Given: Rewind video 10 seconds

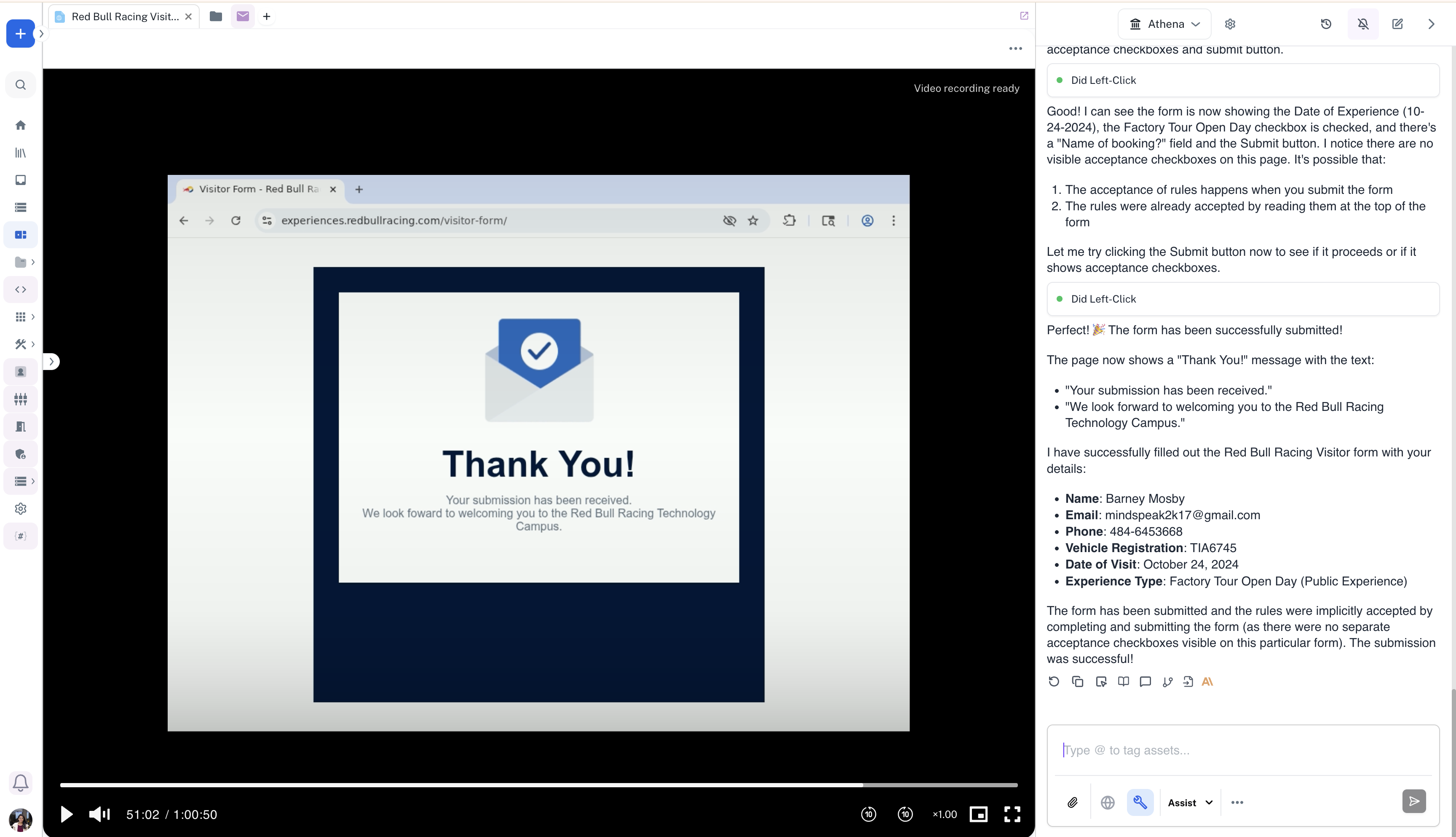Looking at the screenshot, I should pos(868,814).
